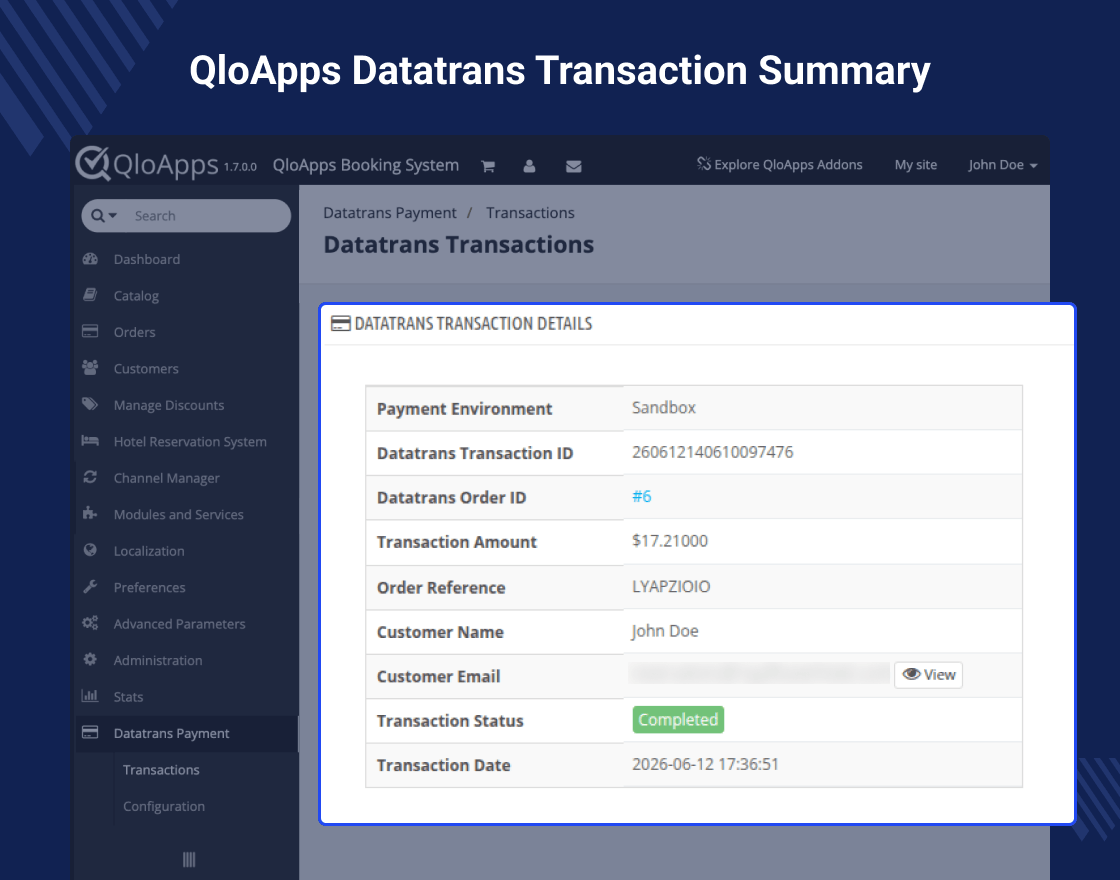Click the Datatrans Payment card icon

(x=90, y=732)
